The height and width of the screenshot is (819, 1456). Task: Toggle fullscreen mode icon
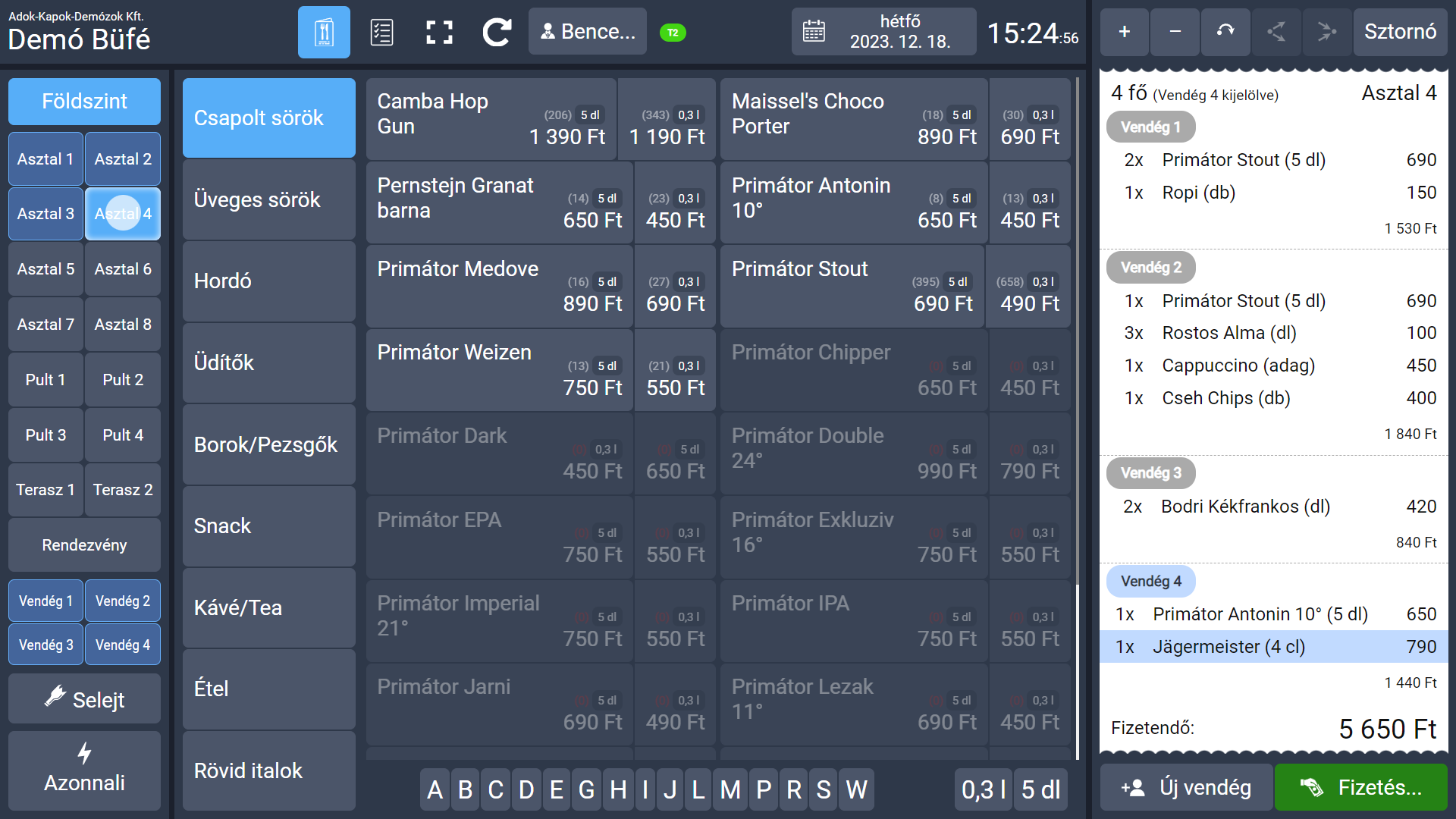point(439,33)
